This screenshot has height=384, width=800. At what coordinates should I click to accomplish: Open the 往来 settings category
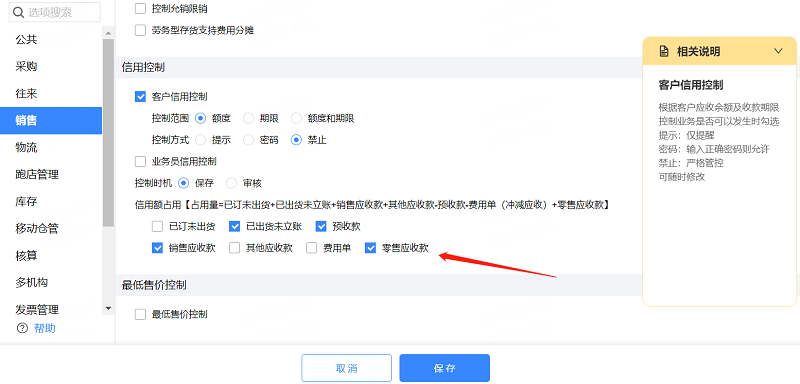point(51,93)
